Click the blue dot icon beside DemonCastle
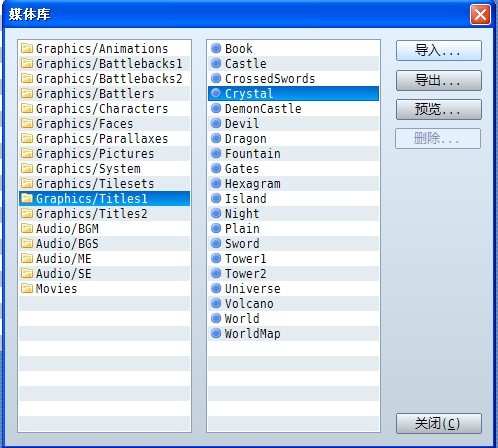This screenshot has width=498, height=448. (216, 108)
